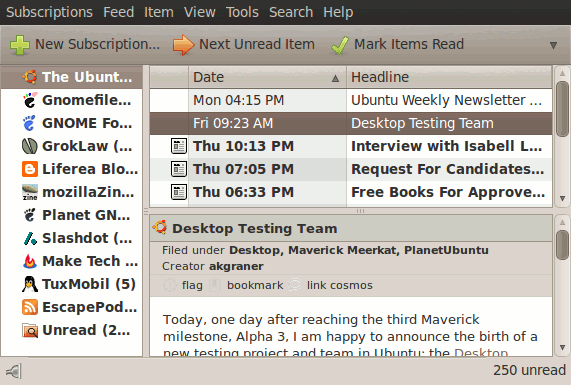
Task: Select the TuxMobil penguin icon
Action: tap(29, 284)
